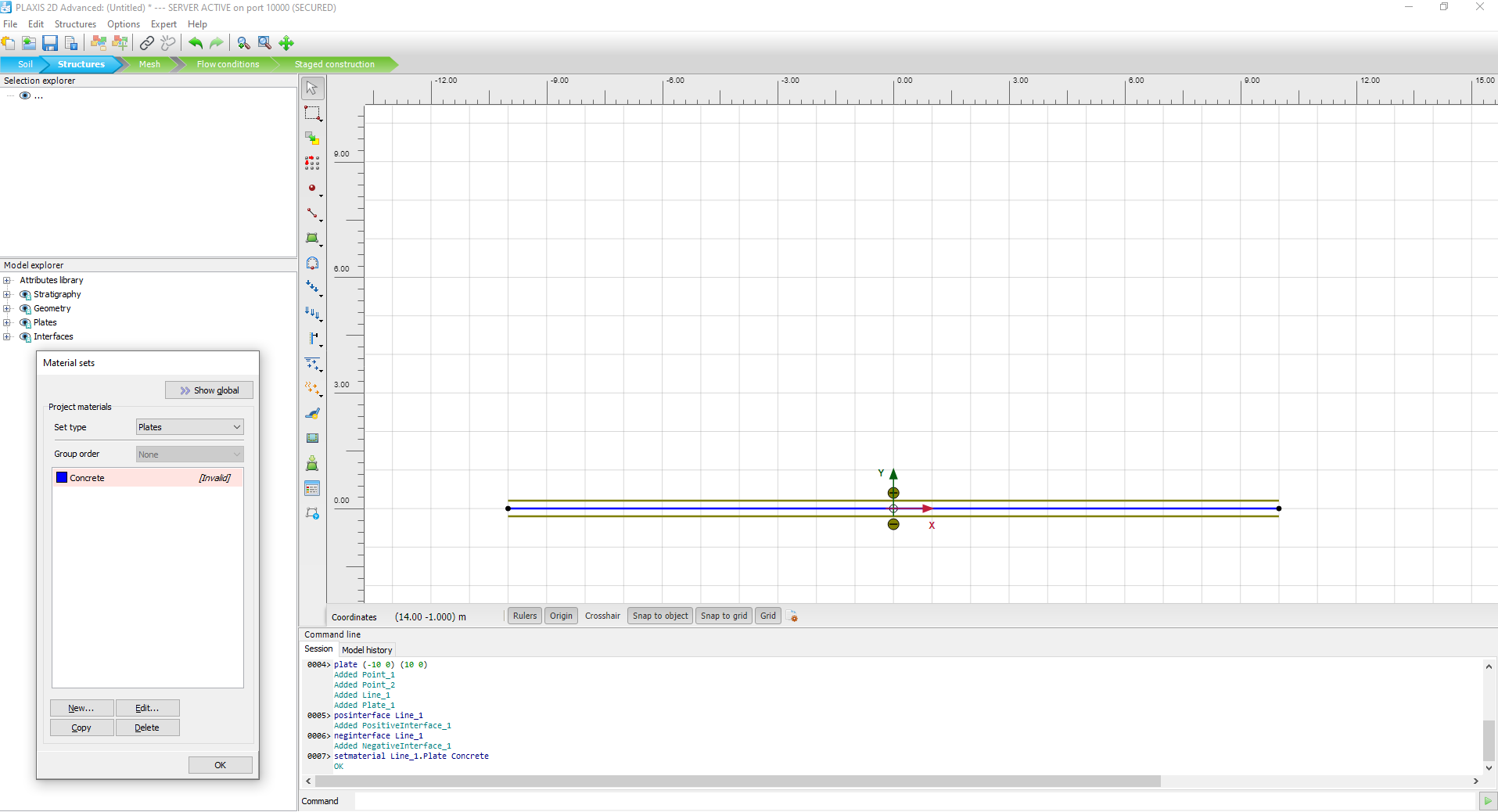Click the blue Concrete color swatch

pos(62,478)
